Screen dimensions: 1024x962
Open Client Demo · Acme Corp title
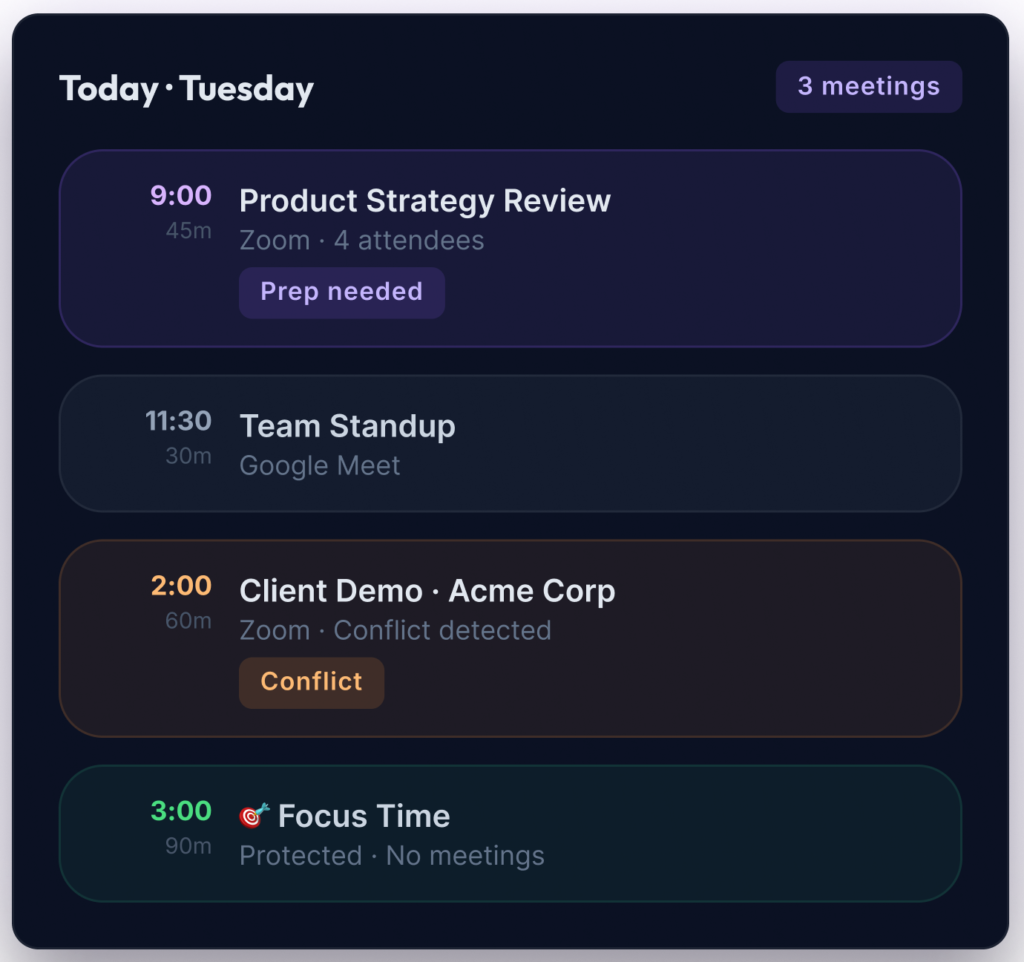[427, 591]
